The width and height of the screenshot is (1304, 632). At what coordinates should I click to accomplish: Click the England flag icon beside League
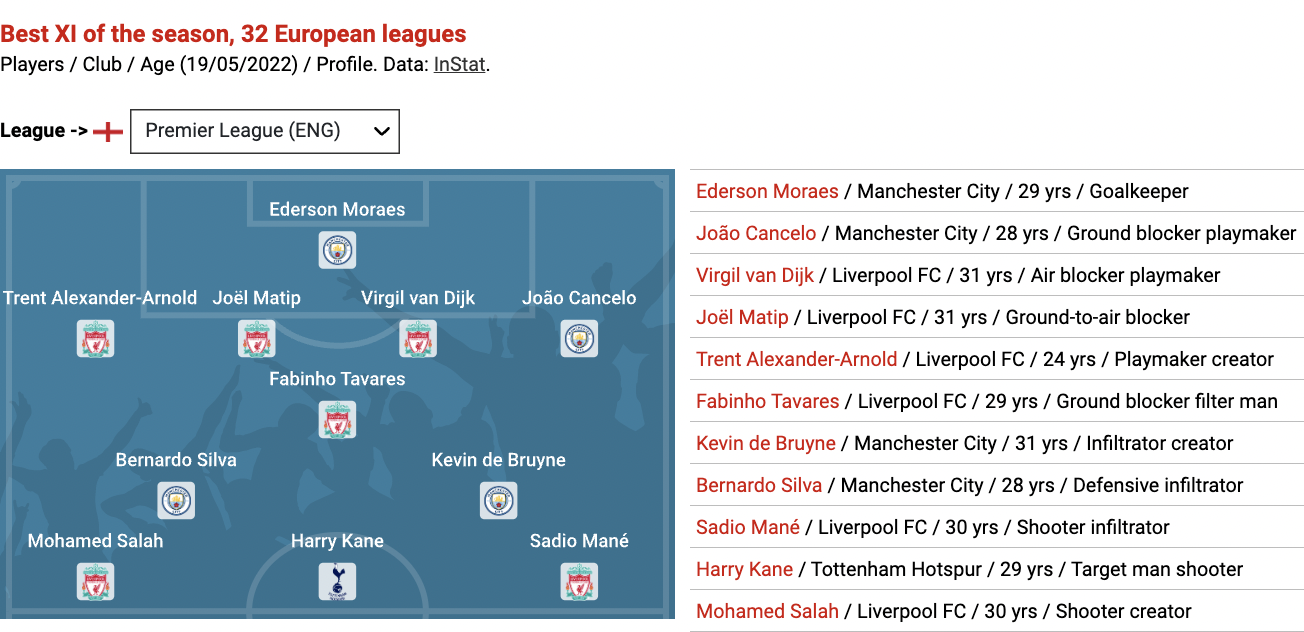pos(108,131)
